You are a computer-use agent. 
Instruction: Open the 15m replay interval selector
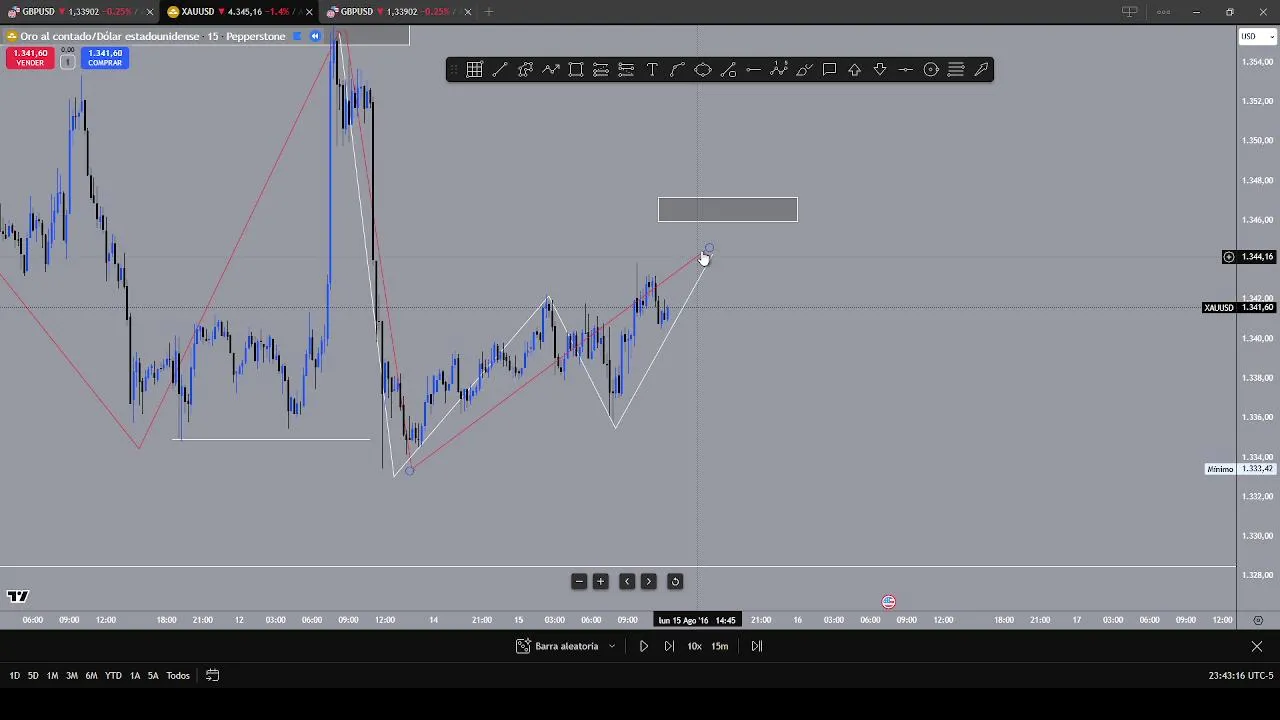[720, 646]
